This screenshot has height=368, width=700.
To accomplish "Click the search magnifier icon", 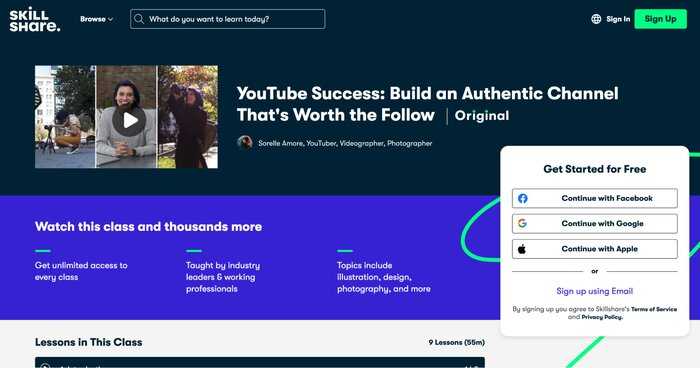I will (x=139, y=19).
